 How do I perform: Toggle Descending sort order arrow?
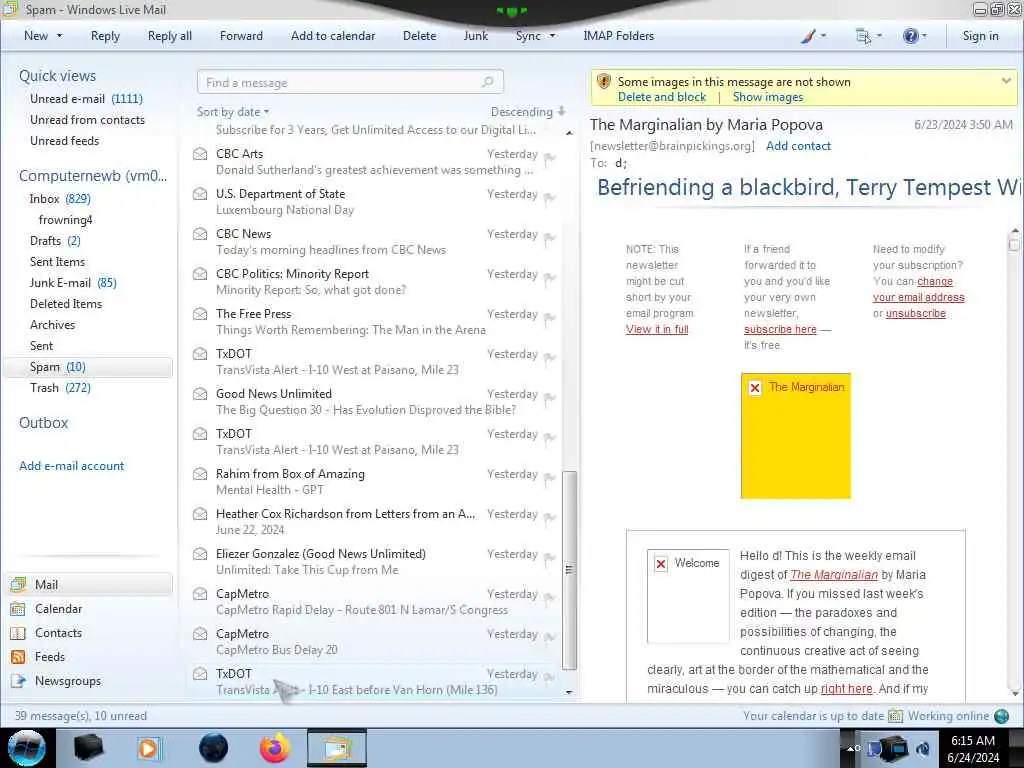(x=562, y=111)
